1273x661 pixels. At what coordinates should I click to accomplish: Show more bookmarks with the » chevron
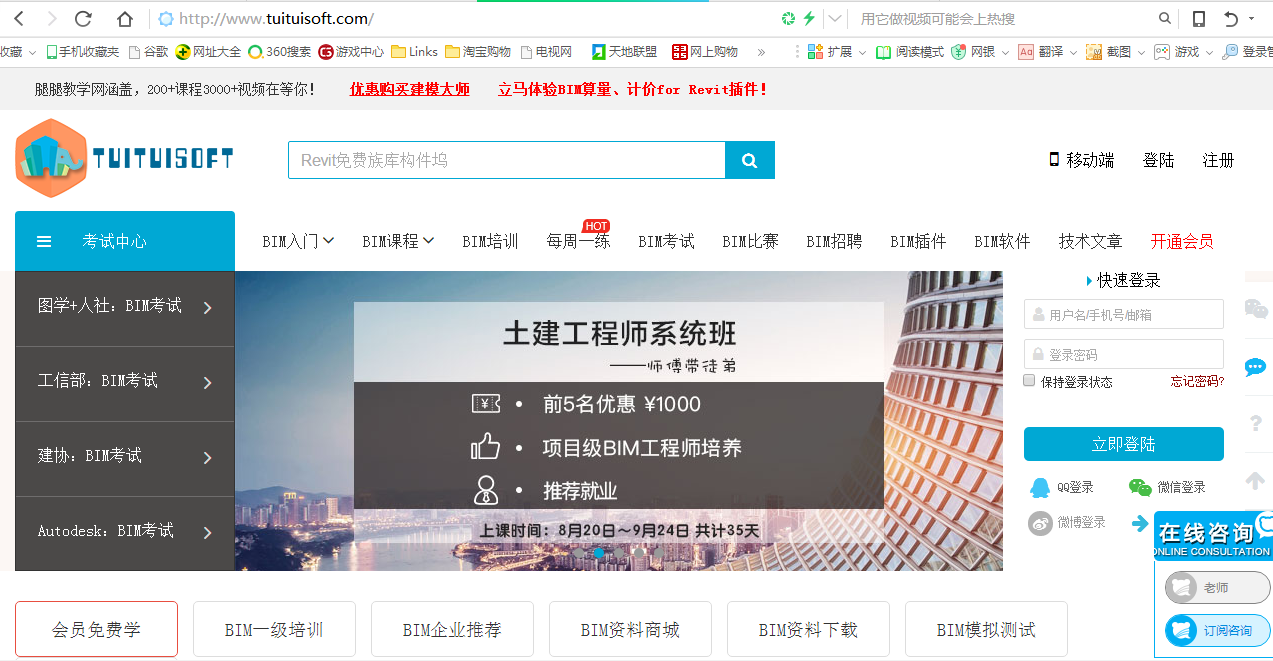[x=761, y=52]
